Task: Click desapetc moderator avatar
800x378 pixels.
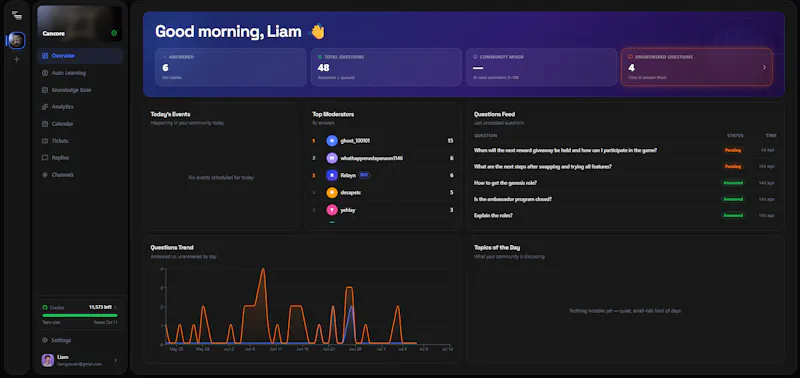Action: click(332, 192)
